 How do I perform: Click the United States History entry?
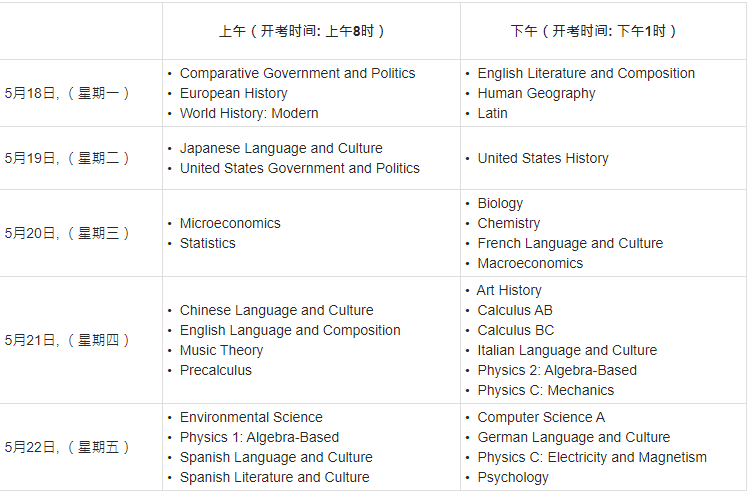(543, 158)
